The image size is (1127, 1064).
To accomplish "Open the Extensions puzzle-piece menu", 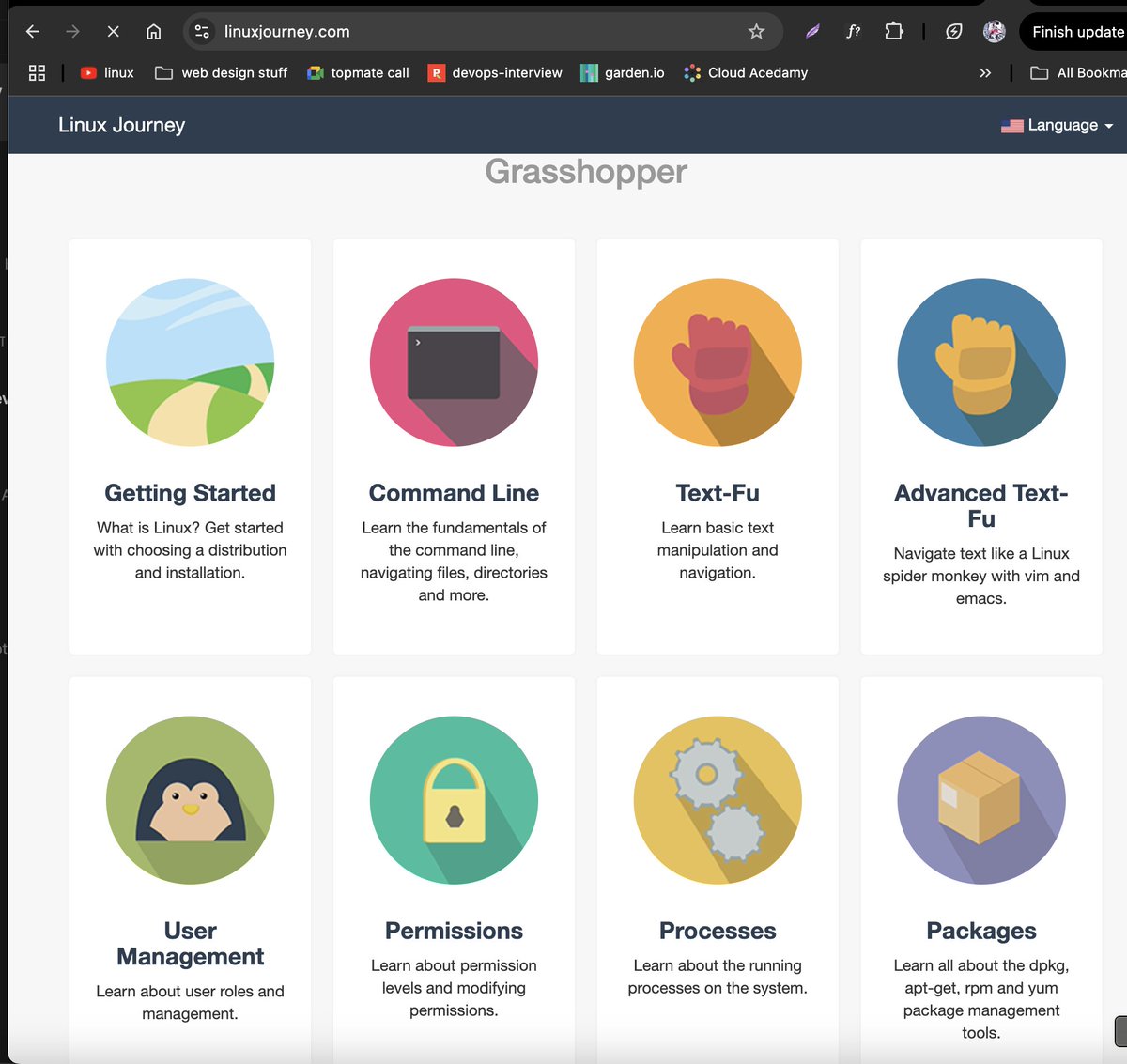I will pos(894,32).
